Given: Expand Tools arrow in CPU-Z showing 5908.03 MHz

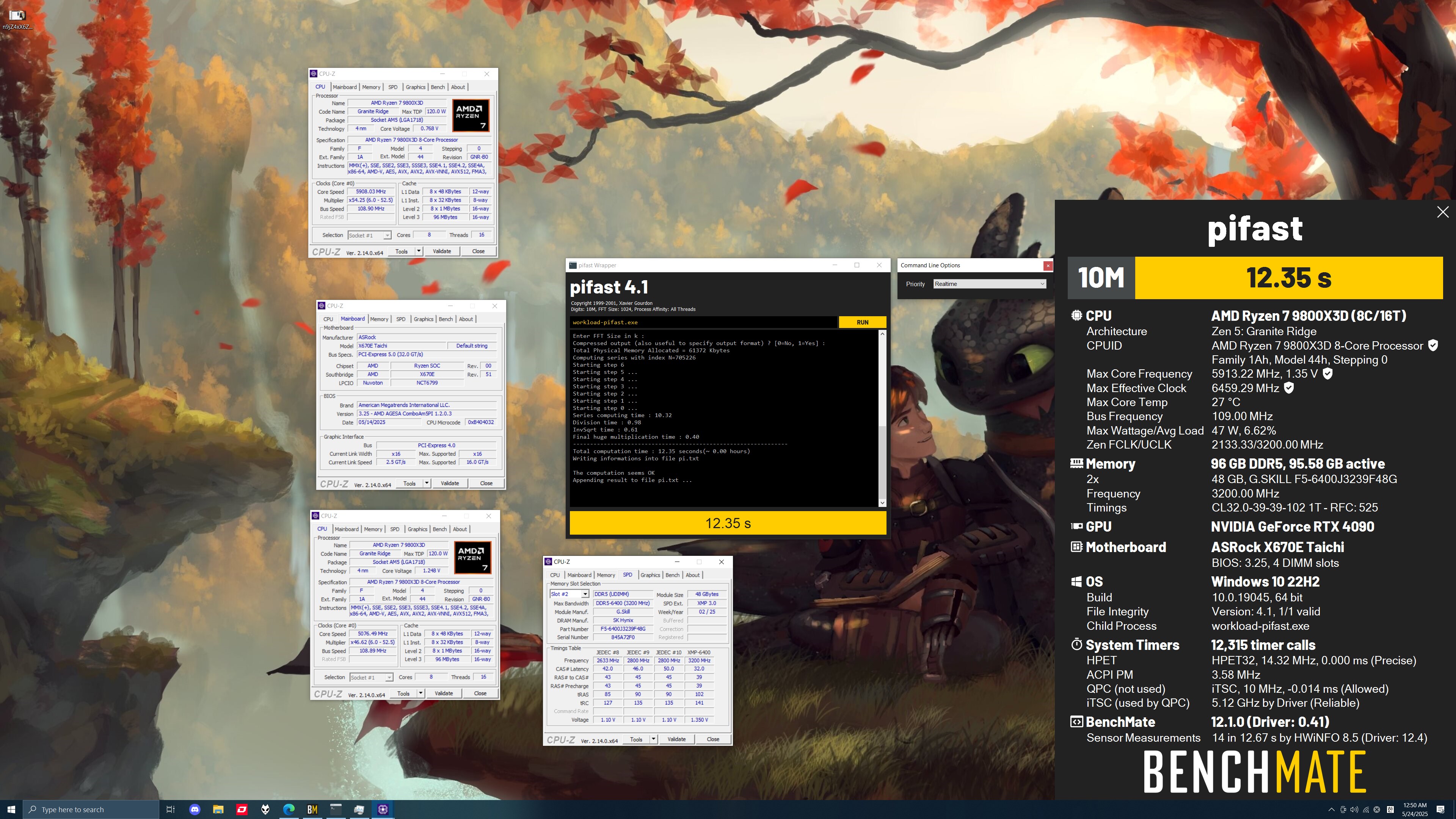Looking at the screenshot, I should [419, 251].
